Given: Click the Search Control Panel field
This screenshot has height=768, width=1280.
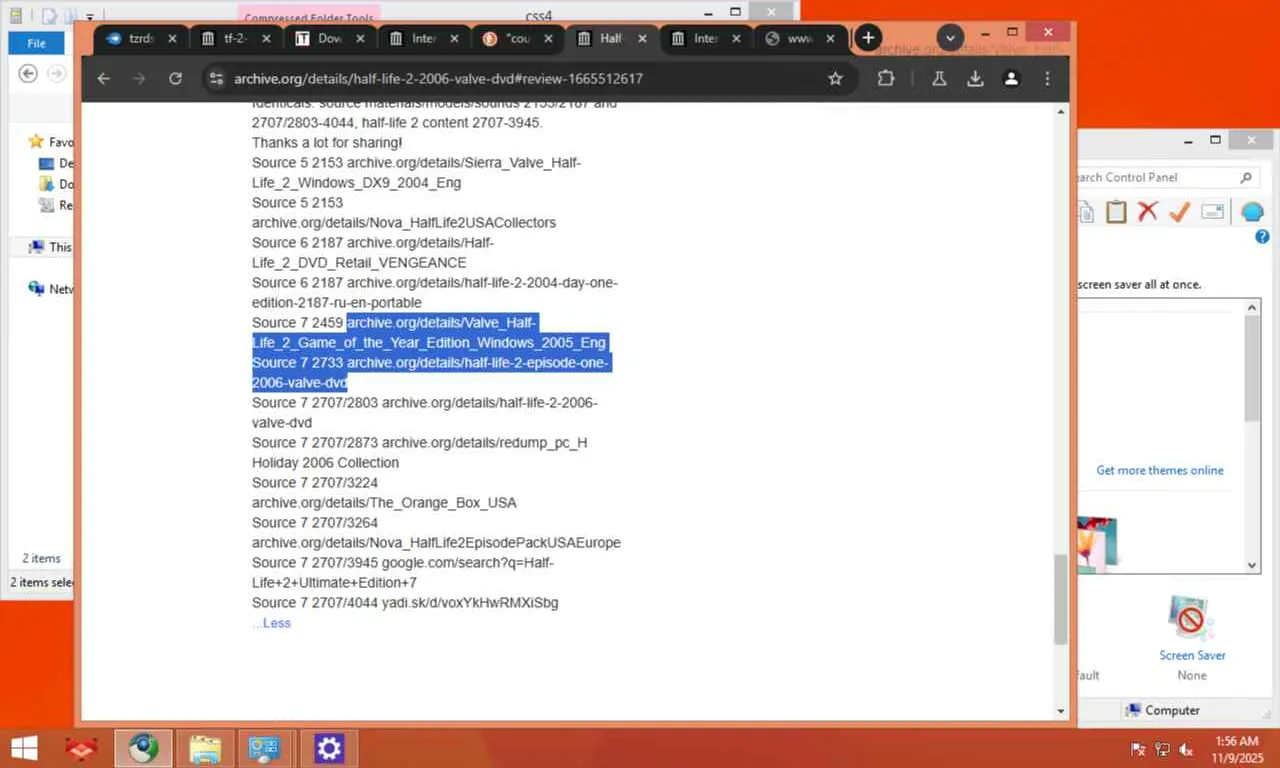Looking at the screenshot, I should pos(1166,177).
